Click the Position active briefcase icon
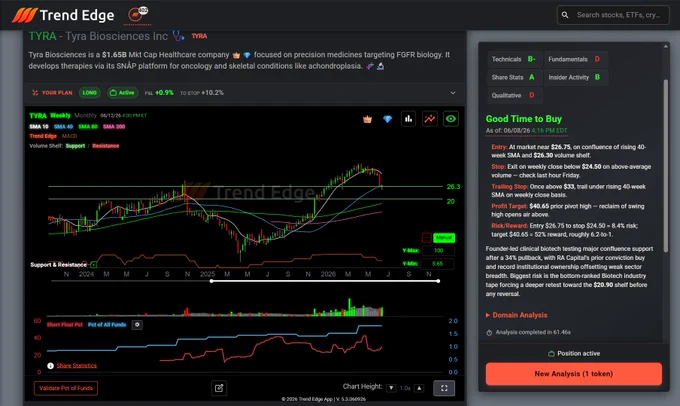 (551, 354)
